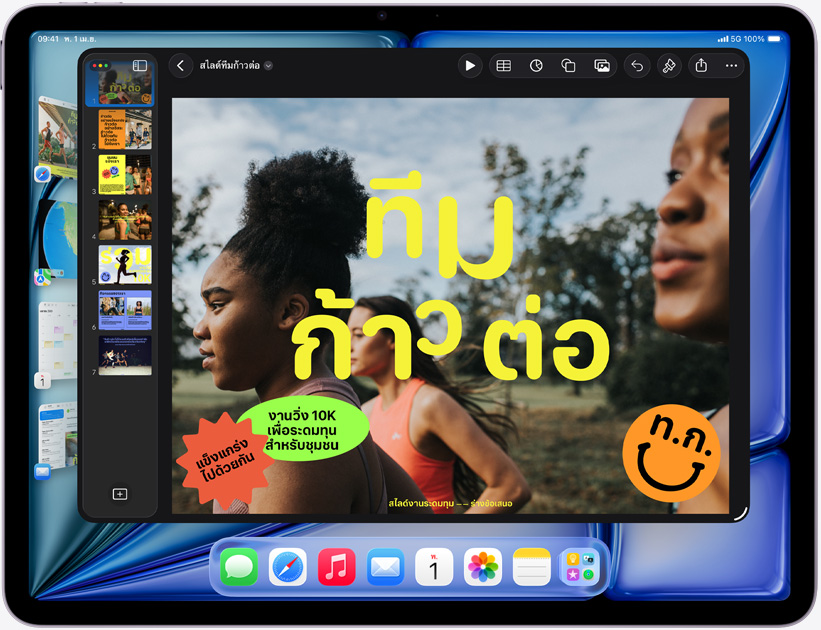Undo the last edit
The height and width of the screenshot is (630, 821).
pyautogui.click(x=637, y=65)
